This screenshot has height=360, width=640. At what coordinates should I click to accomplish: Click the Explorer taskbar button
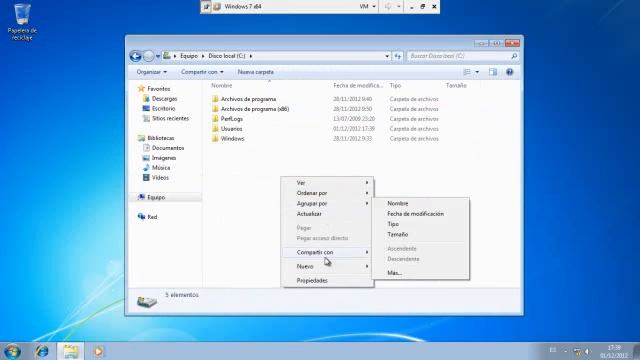(x=71, y=351)
